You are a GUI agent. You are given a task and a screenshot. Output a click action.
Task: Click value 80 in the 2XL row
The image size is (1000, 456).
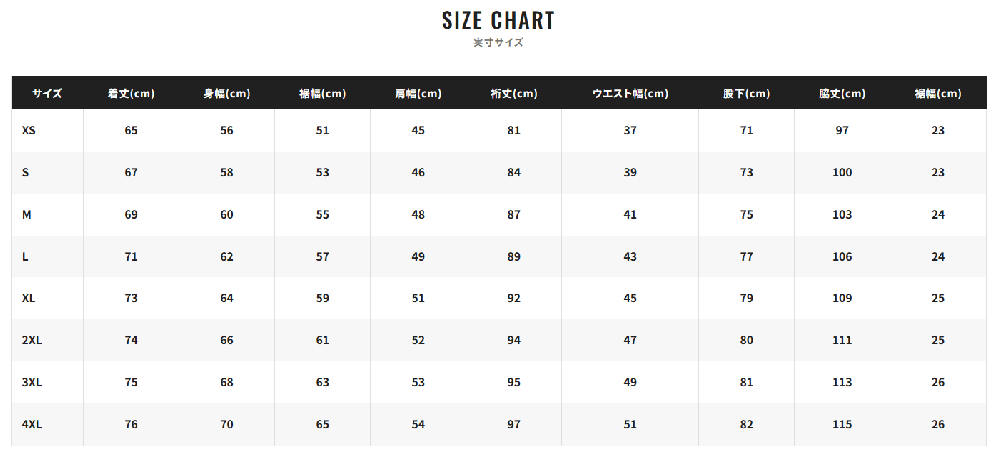747,341
